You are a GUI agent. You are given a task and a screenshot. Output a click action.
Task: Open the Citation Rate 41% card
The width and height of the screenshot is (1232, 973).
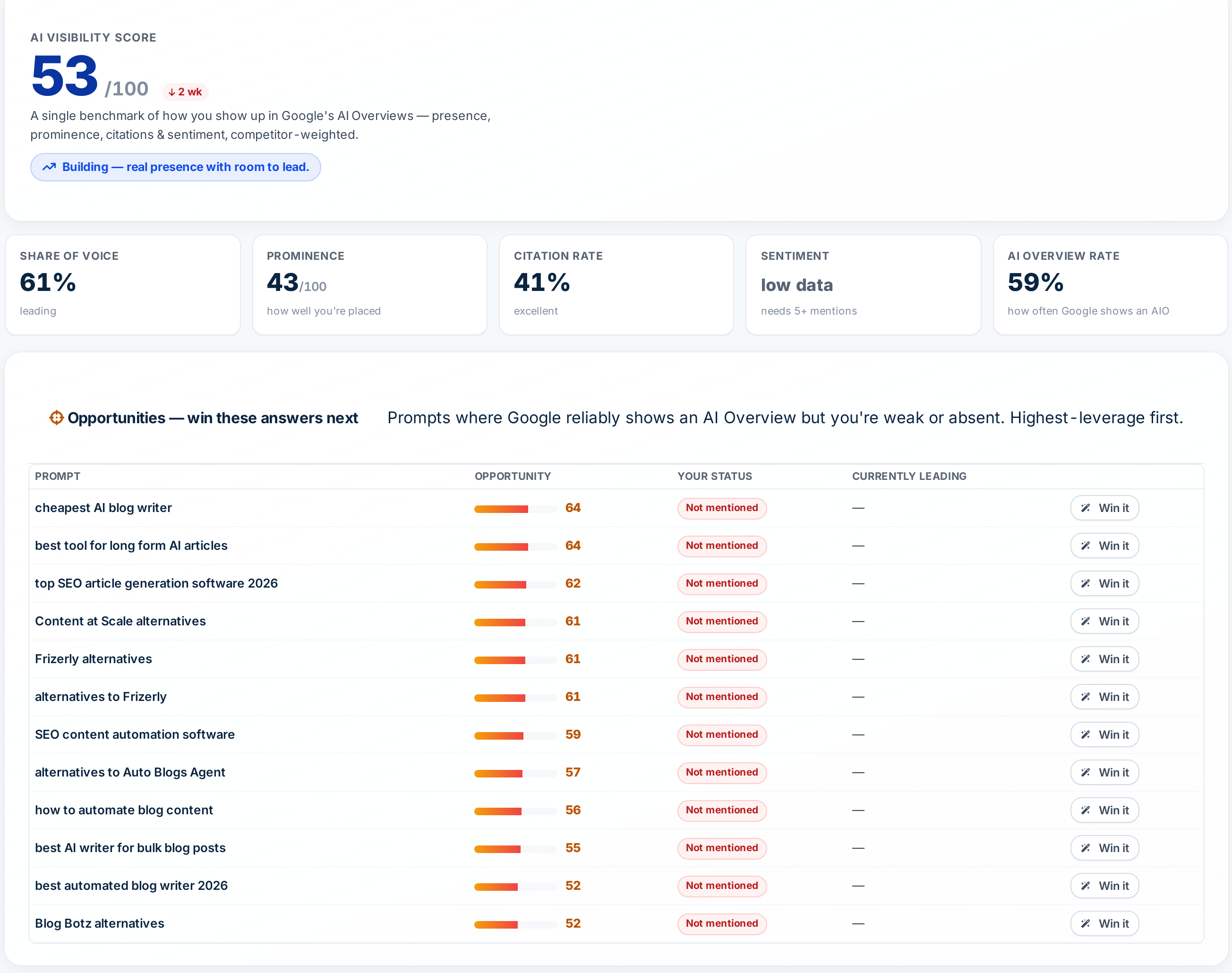point(616,284)
